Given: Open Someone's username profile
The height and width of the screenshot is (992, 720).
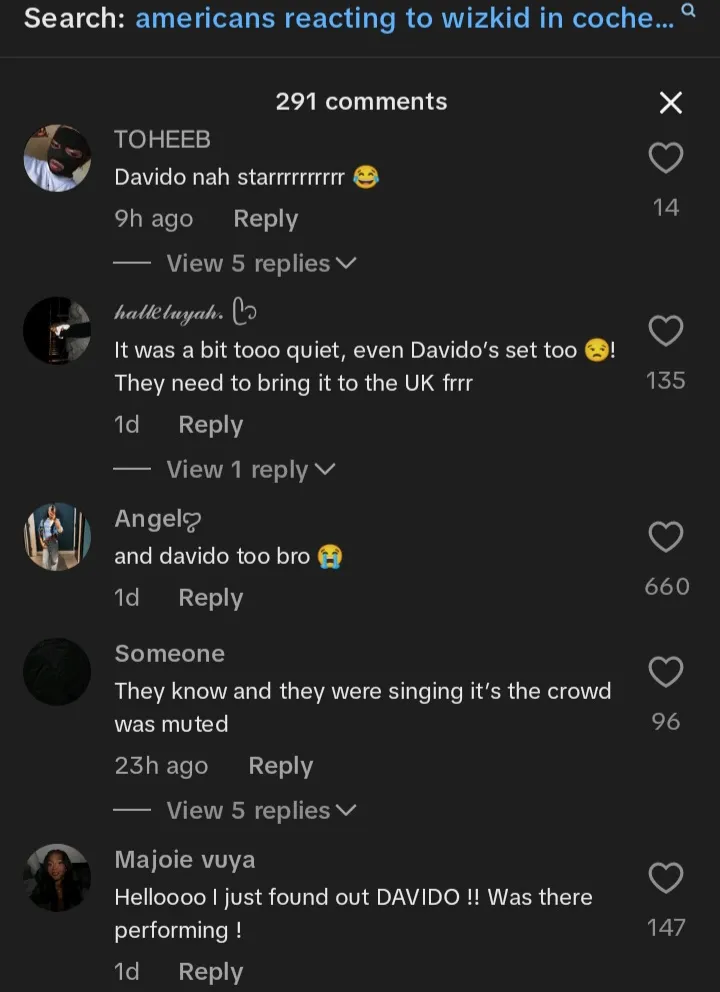Looking at the screenshot, I should pos(169,654).
